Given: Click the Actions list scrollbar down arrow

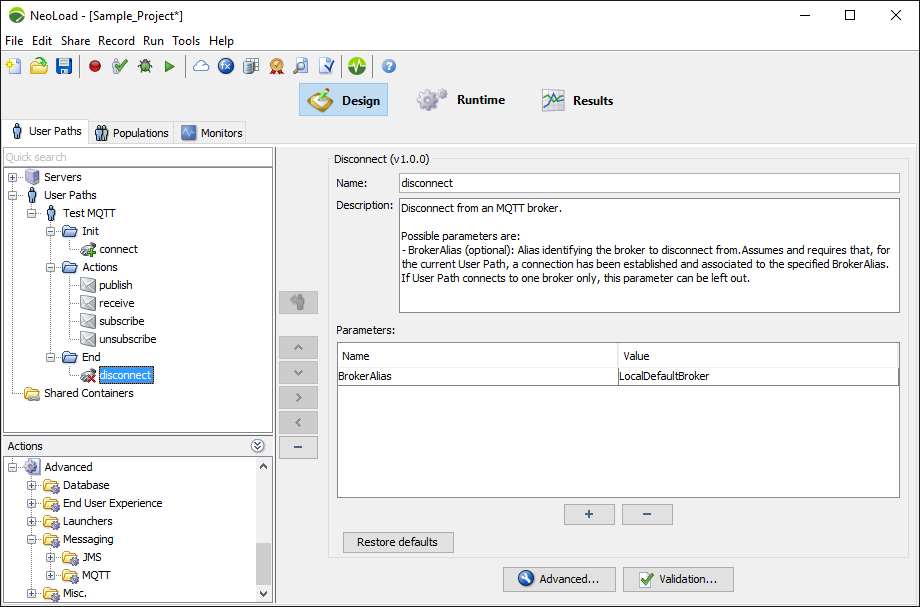Looking at the screenshot, I should click(x=263, y=594).
